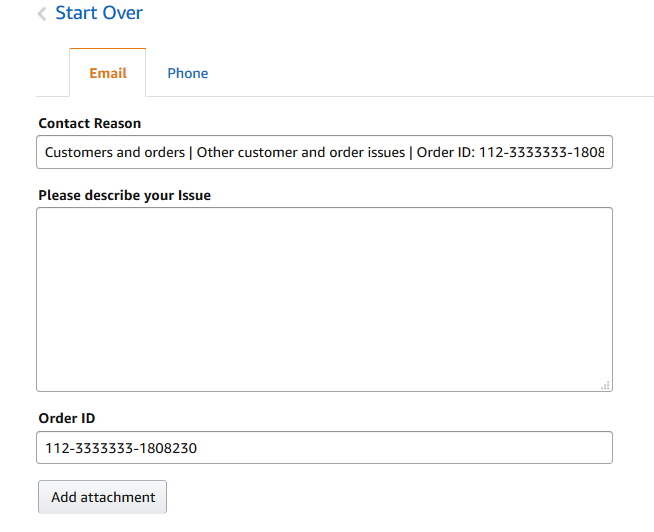Click the back chevron beside Start Over
The image size is (654, 532).
pos(42,14)
